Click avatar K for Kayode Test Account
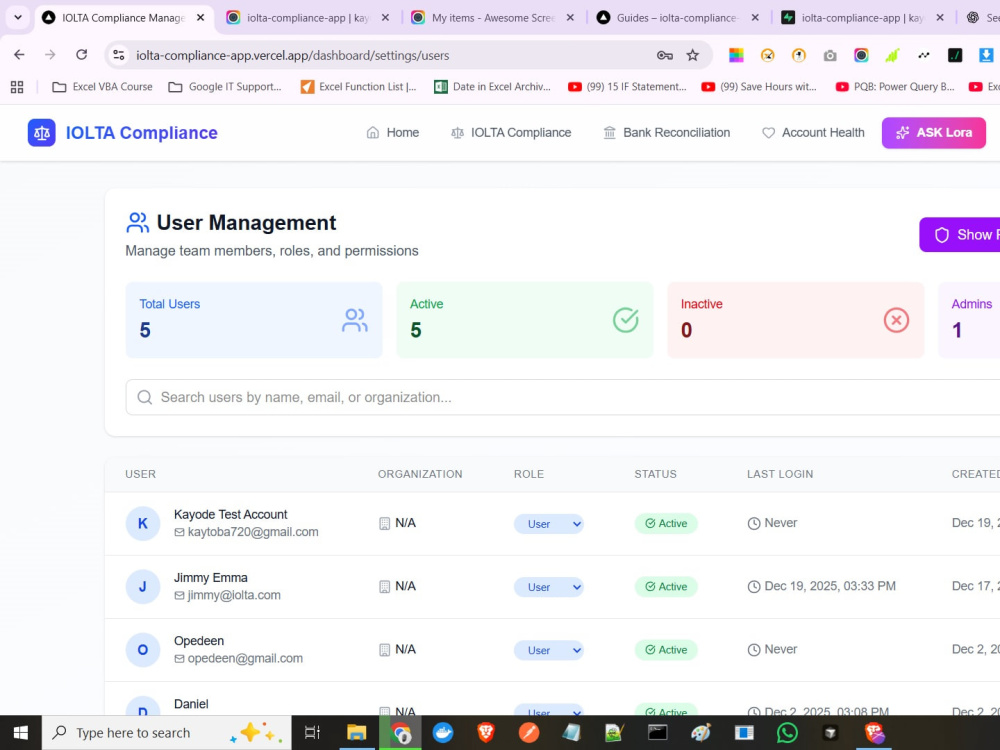Screen dimensions: 1000x750 (x=143, y=524)
